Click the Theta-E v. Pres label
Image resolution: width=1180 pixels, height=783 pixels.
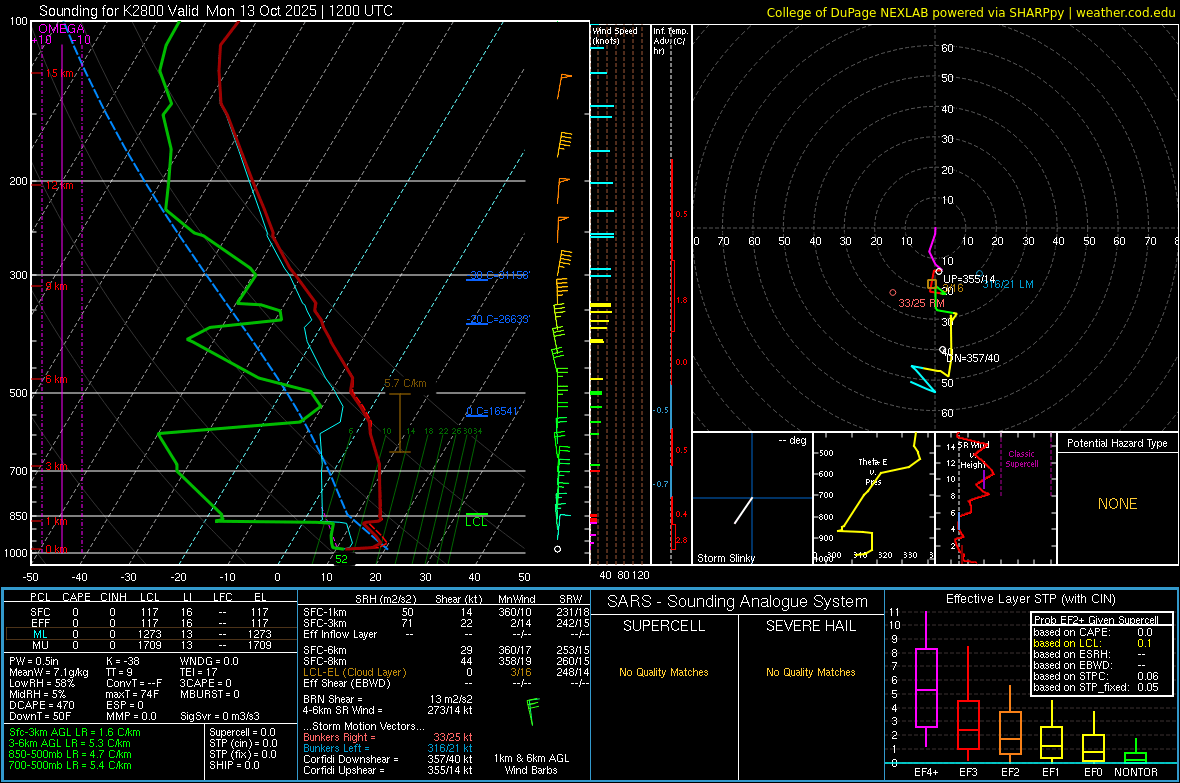click(x=873, y=471)
